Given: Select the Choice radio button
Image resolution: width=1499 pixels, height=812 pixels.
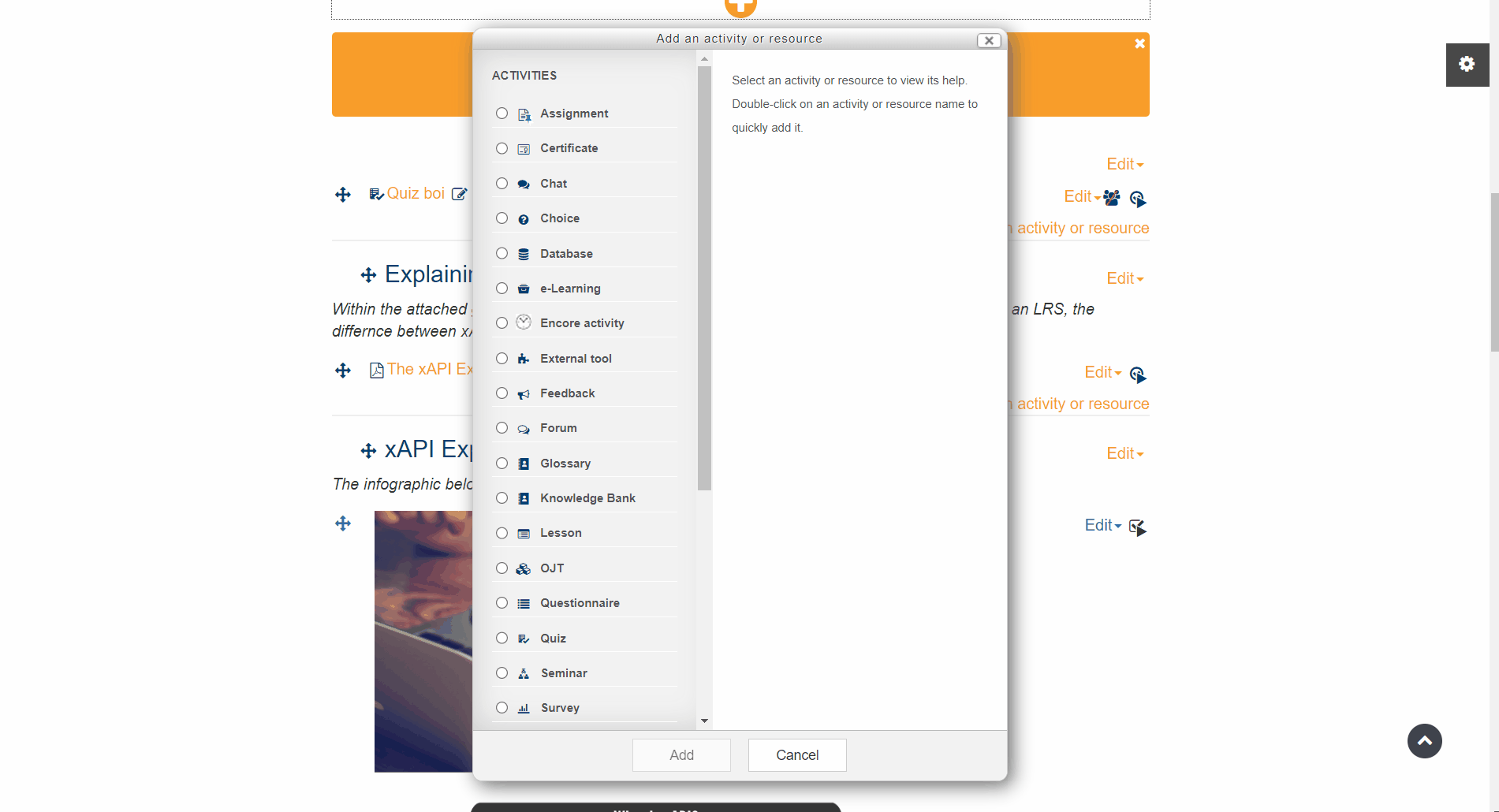Looking at the screenshot, I should 502,218.
